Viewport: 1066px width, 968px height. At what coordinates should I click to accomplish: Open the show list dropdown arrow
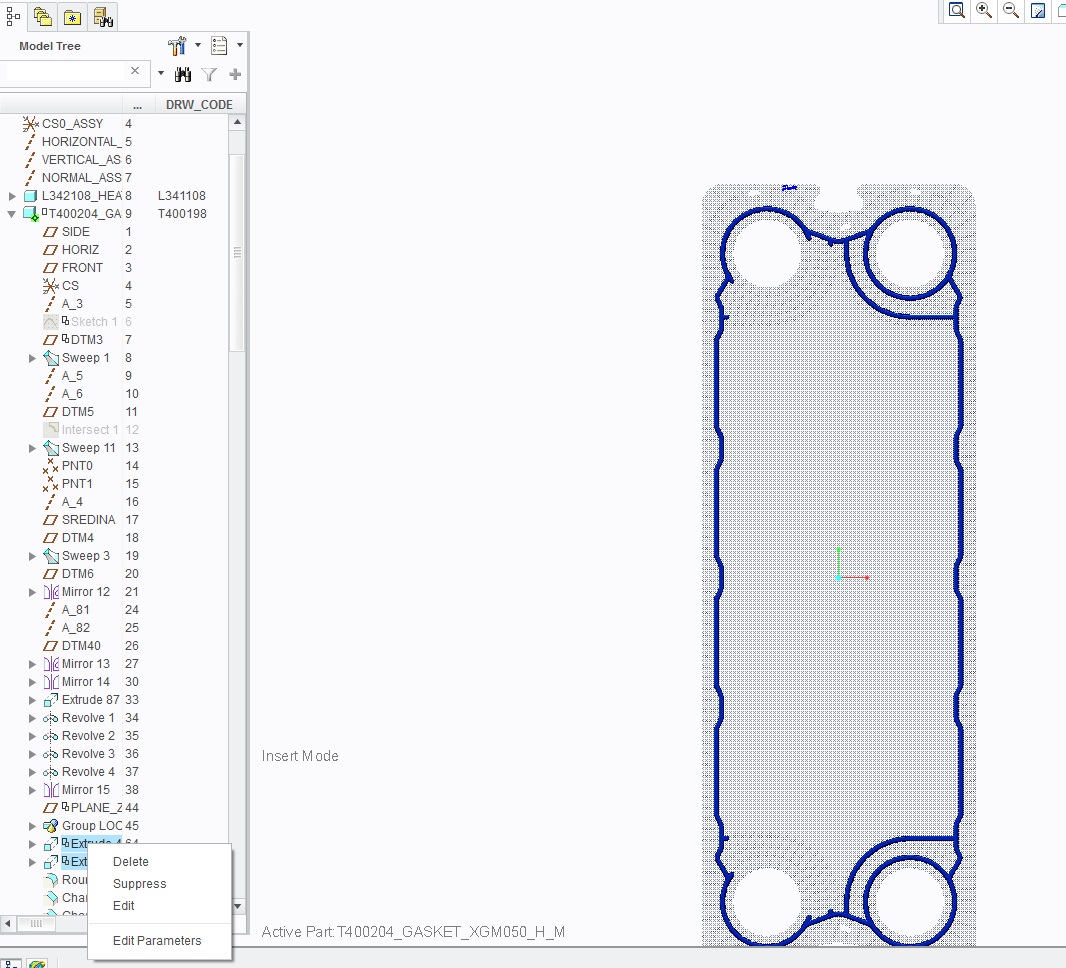(240, 46)
